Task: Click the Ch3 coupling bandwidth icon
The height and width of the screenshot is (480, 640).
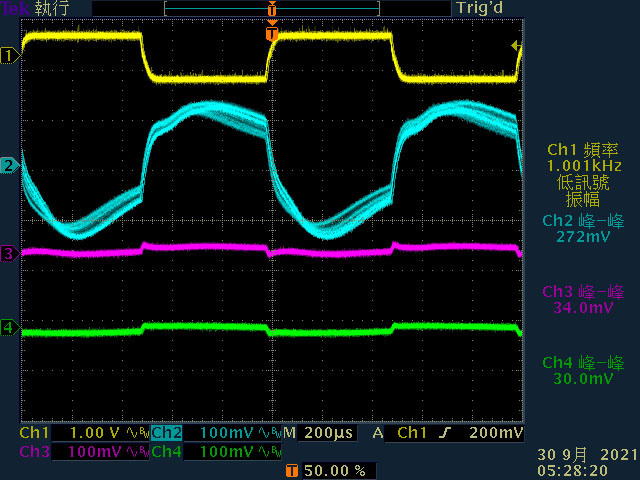Action: [138, 451]
